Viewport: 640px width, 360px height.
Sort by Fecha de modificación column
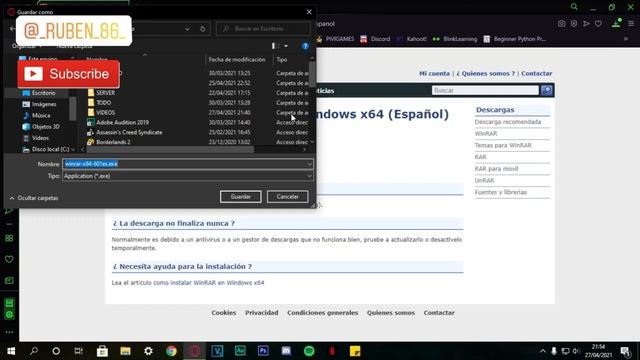[237, 60]
